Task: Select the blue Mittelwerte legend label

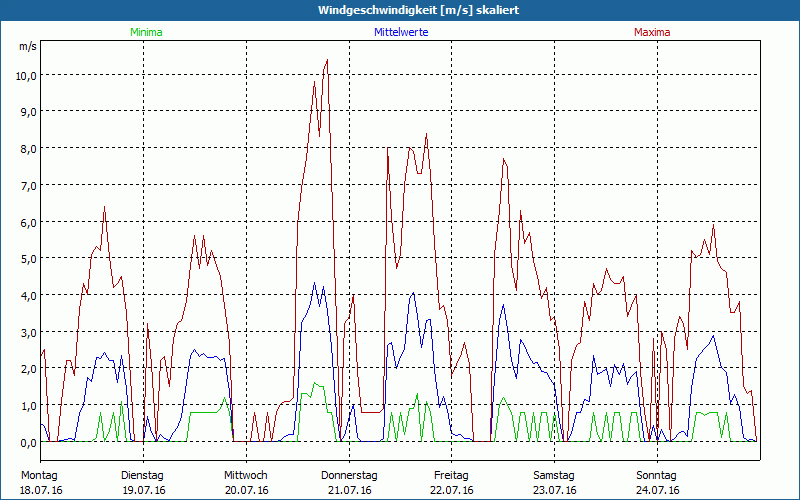Action: pos(401,32)
